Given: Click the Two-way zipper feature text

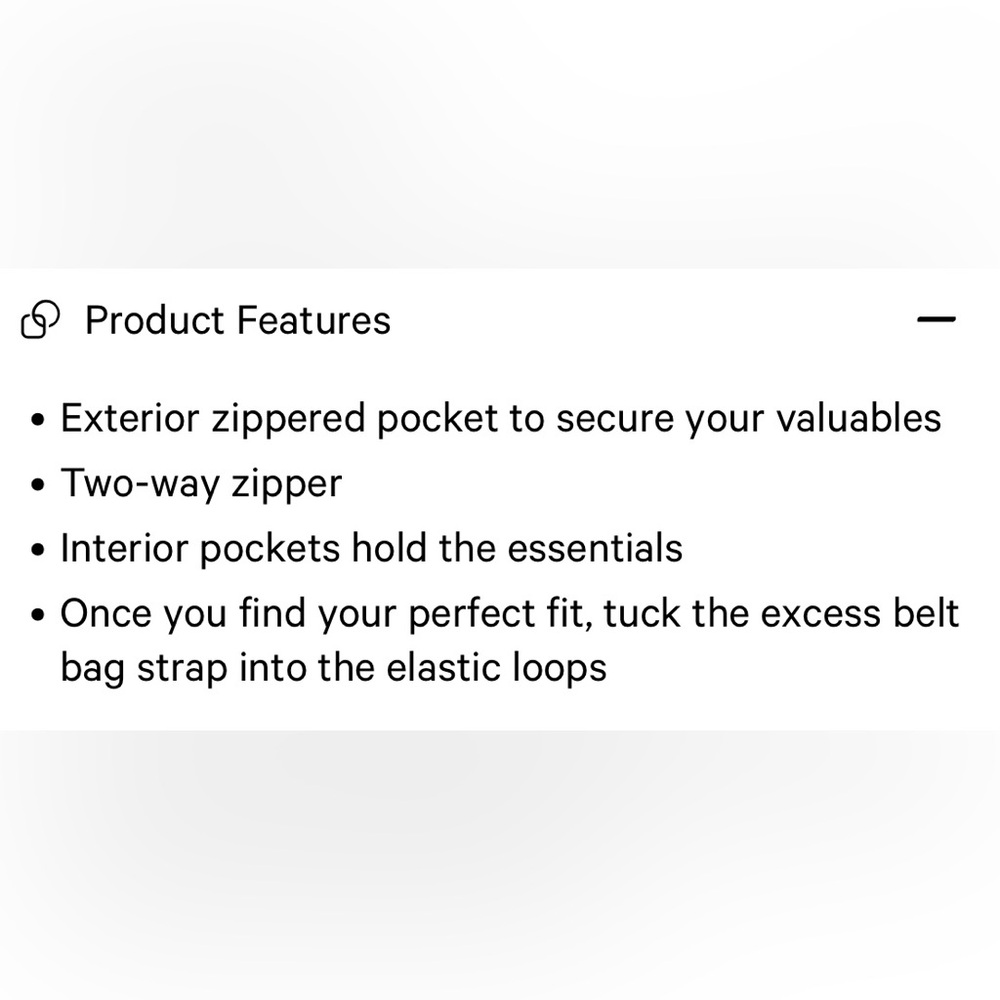Looking at the screenshot, I should (201, 483).
